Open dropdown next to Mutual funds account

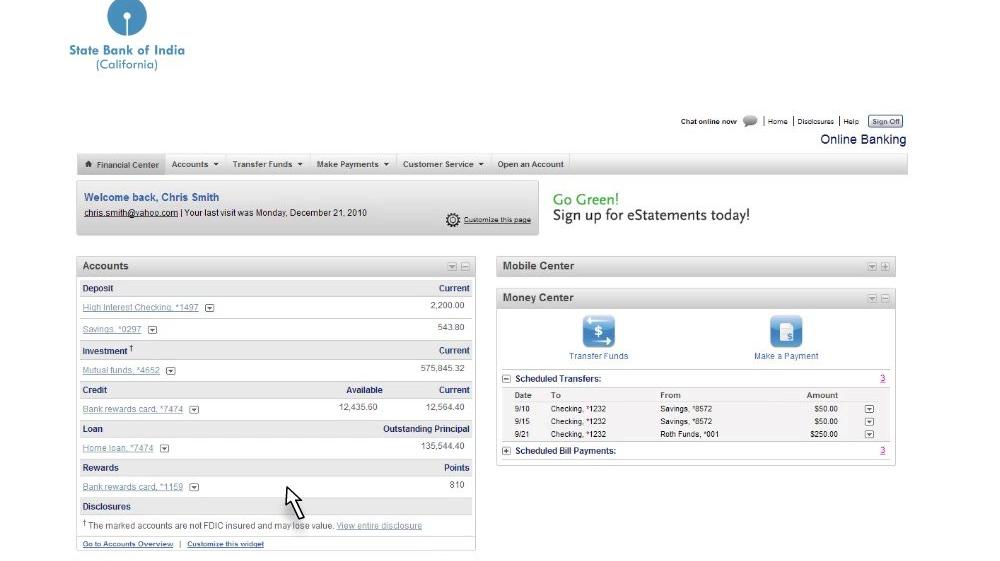tap(171, 371)
